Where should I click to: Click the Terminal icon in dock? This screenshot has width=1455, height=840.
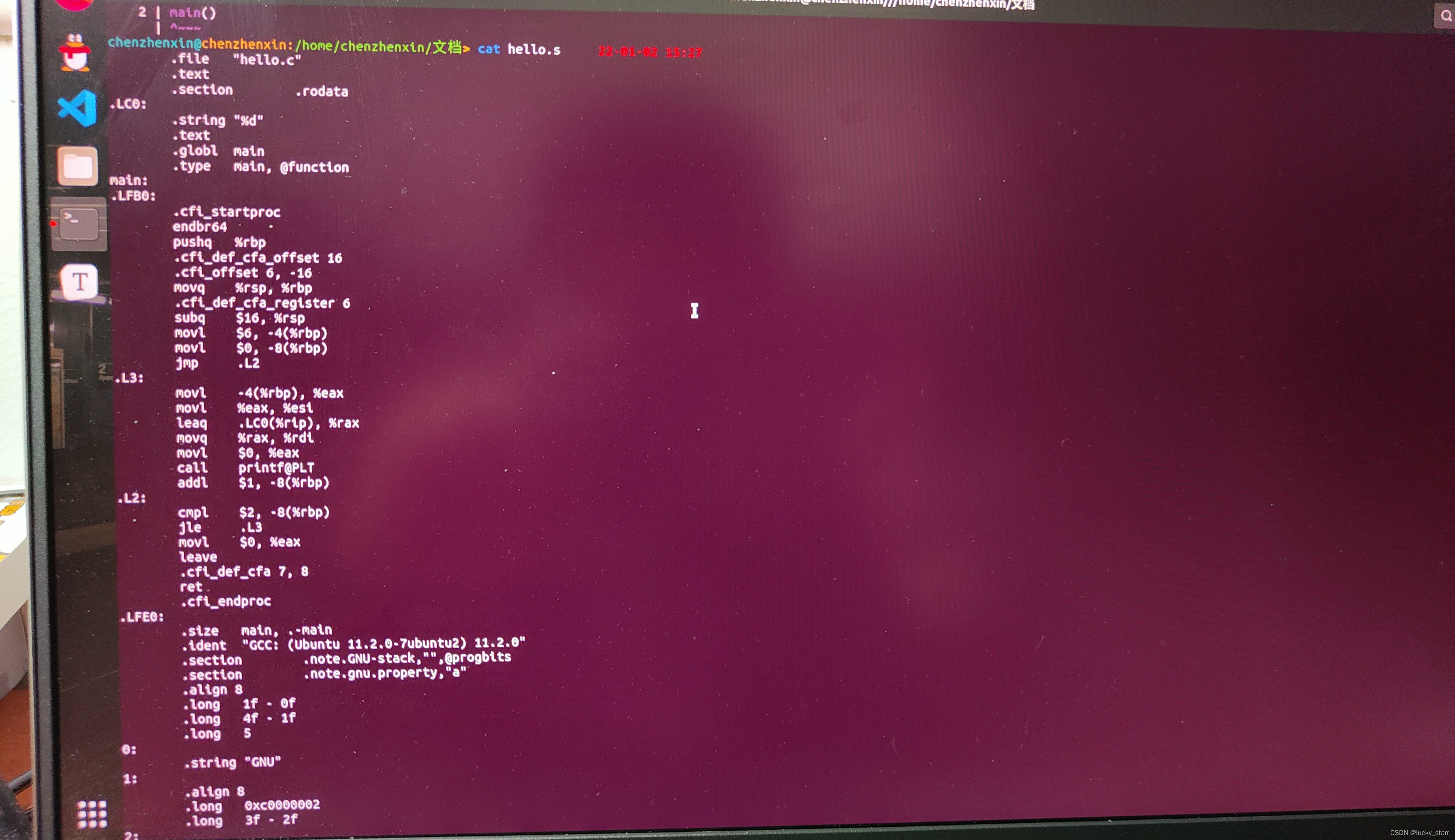(x=79, y=224)
